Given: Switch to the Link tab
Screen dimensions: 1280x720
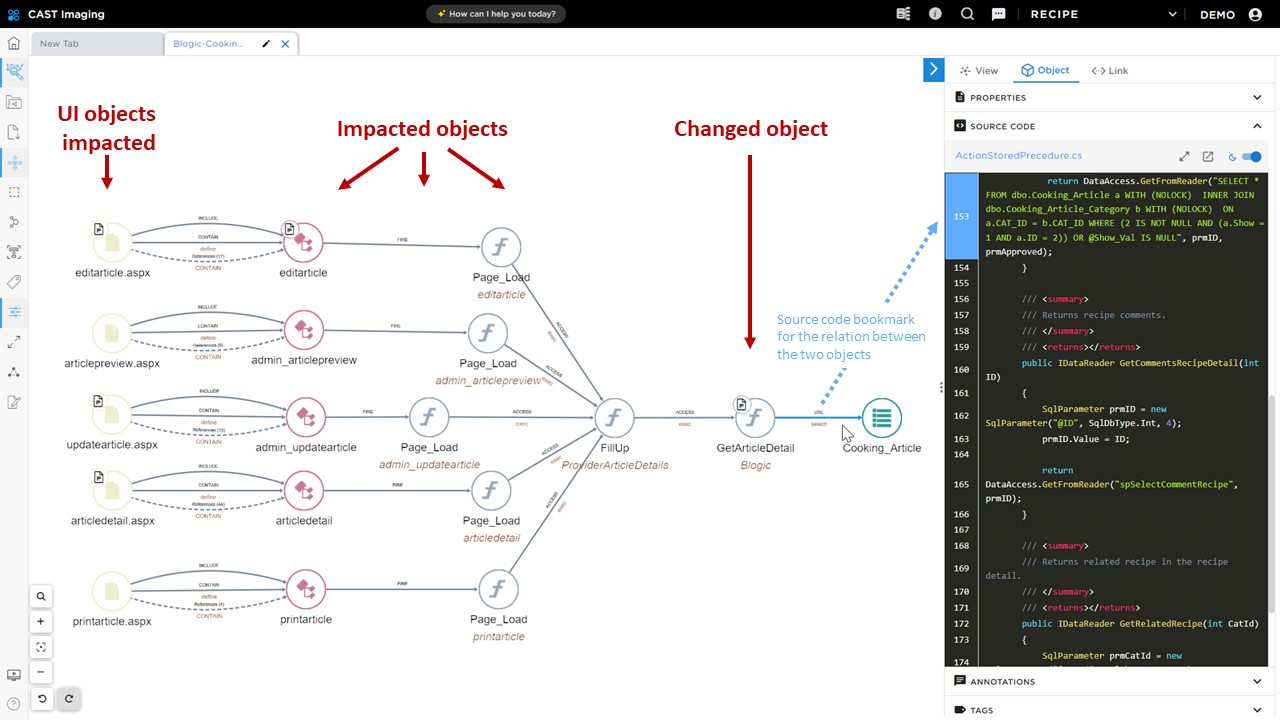Looking at the screenshot, I should pyautogui.click(x=1110, y=70).
